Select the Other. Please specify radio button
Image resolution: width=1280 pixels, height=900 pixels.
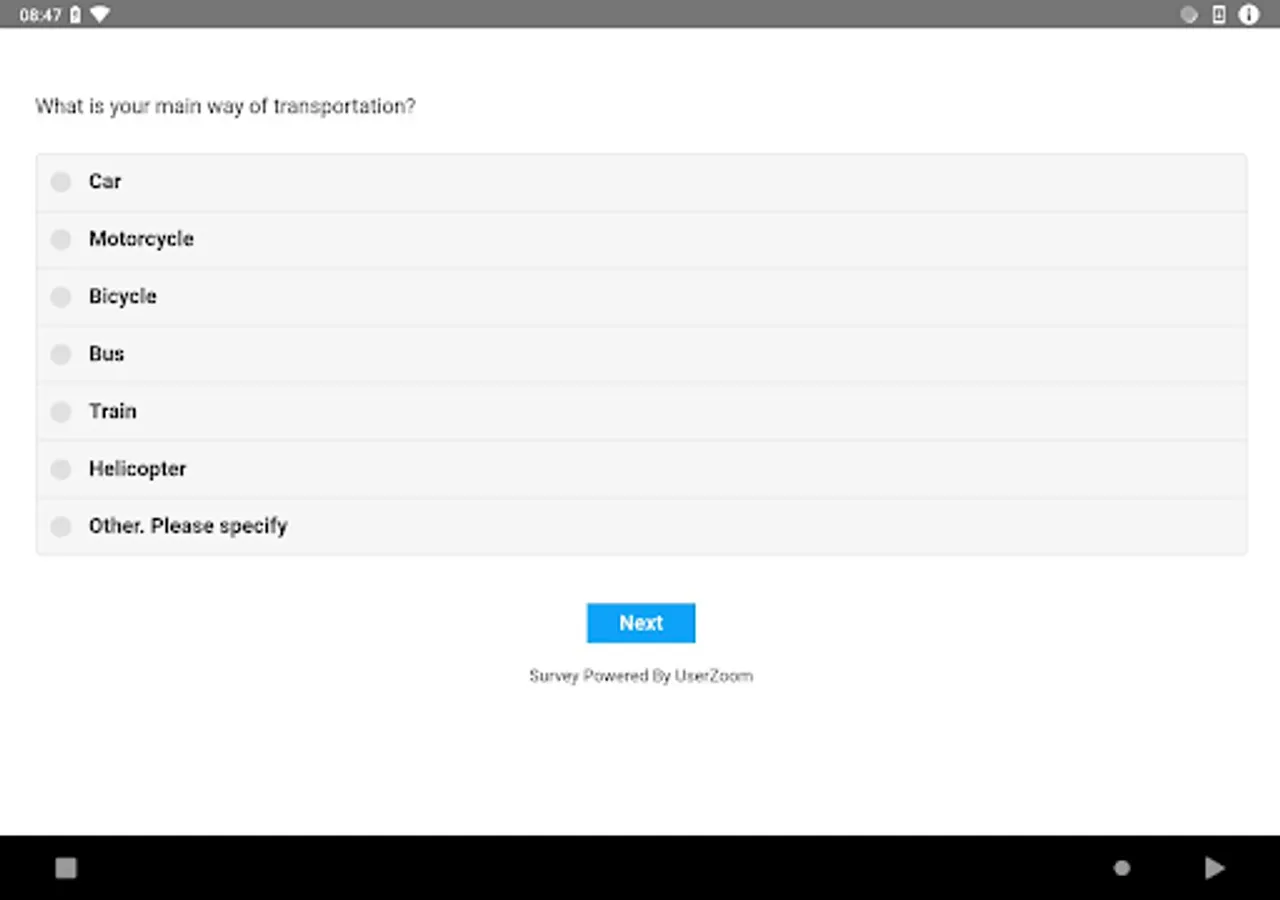pos(61,527)
